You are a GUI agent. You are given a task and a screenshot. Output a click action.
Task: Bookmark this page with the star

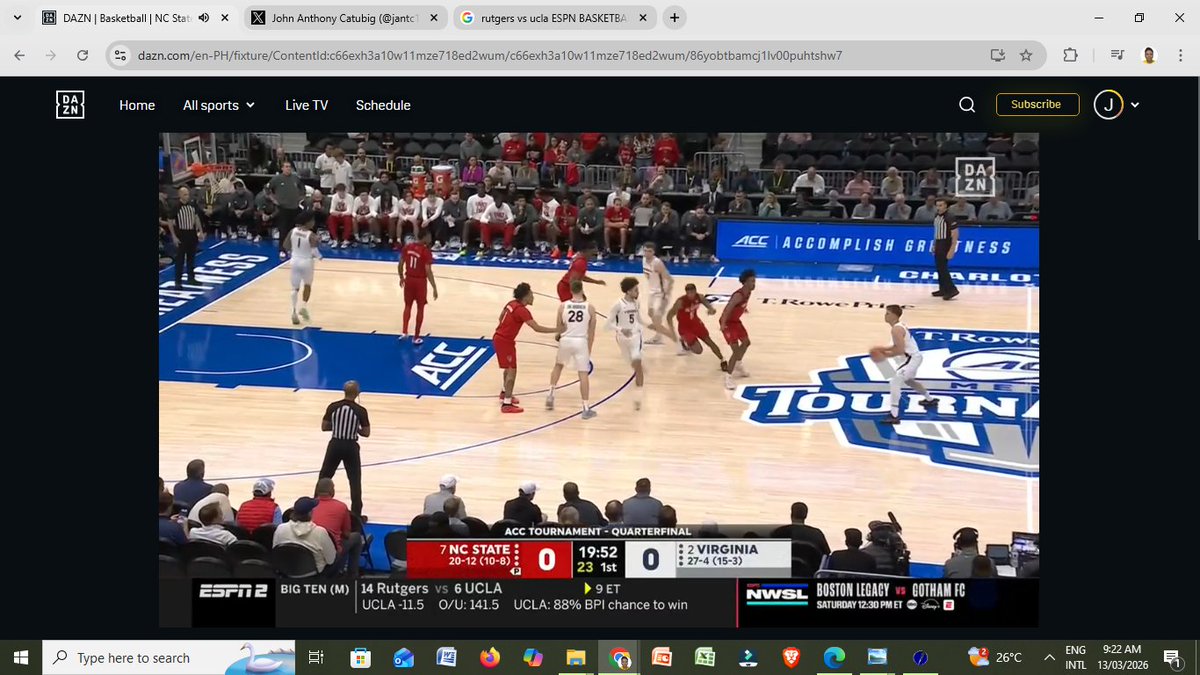click(x=1026, y=55)
